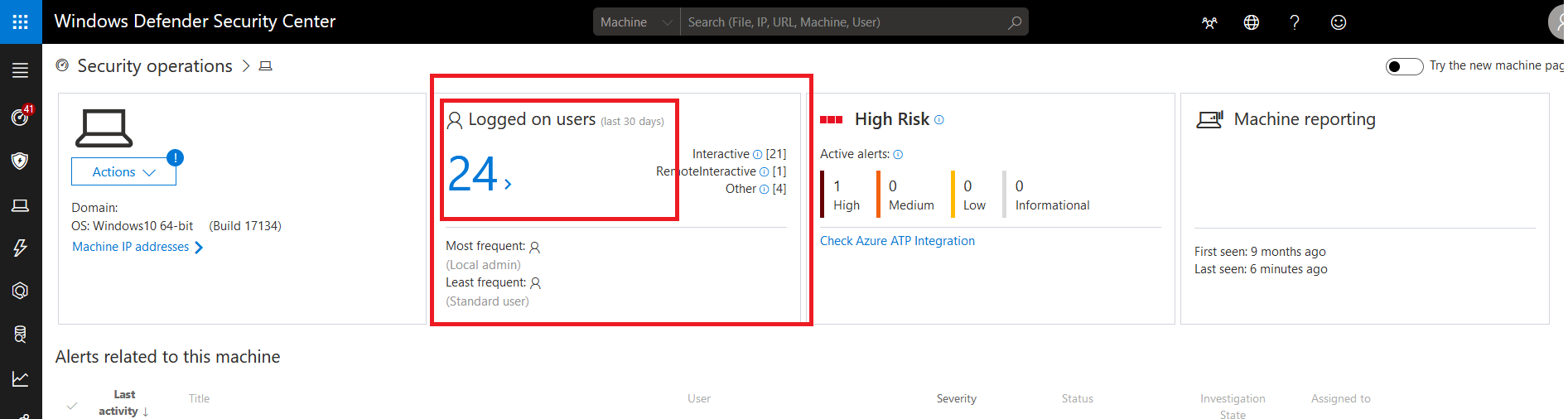Click the Active alerts info icon
This screenshot has height=419, width=1568.
point(898,155)
